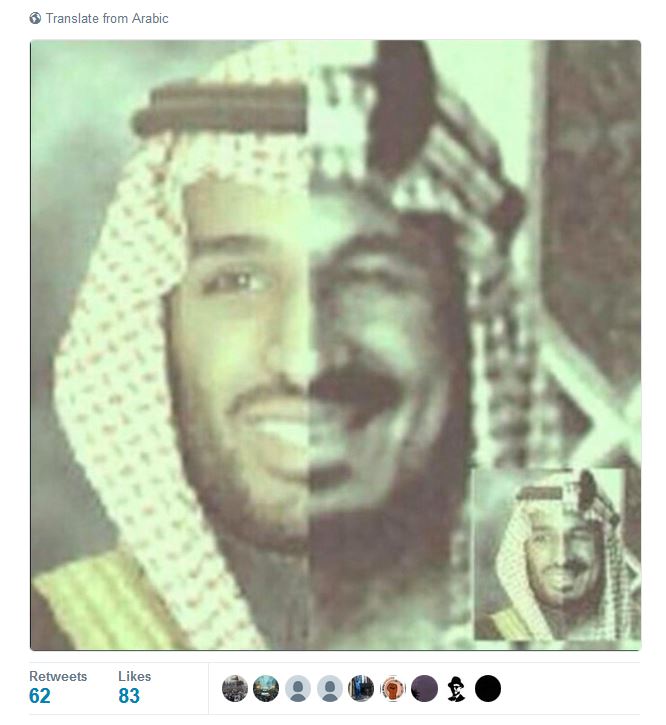Open the Retweets label link
The image size is (666, 725).
58,676
